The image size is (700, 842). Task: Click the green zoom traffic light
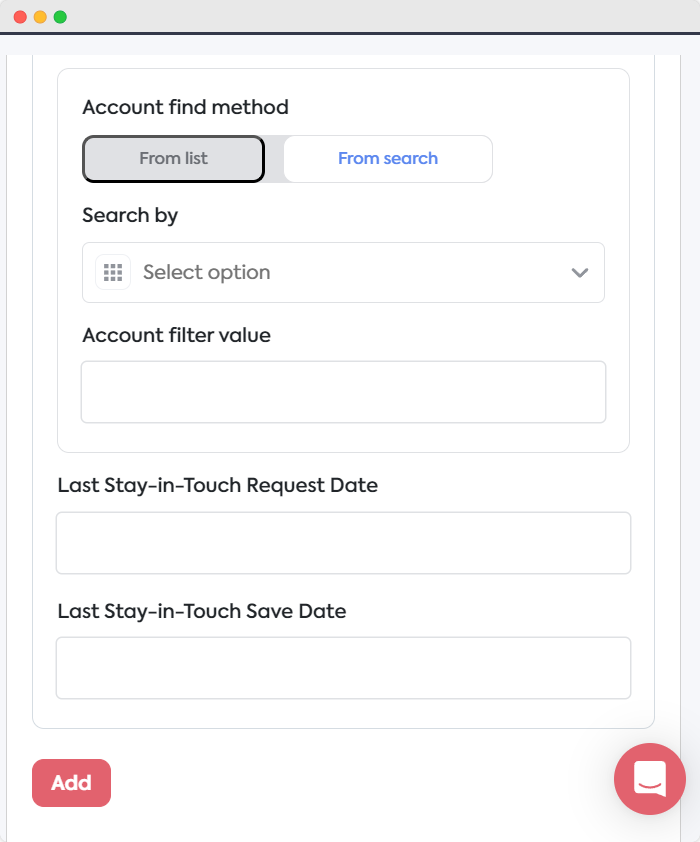pos(58,16)
